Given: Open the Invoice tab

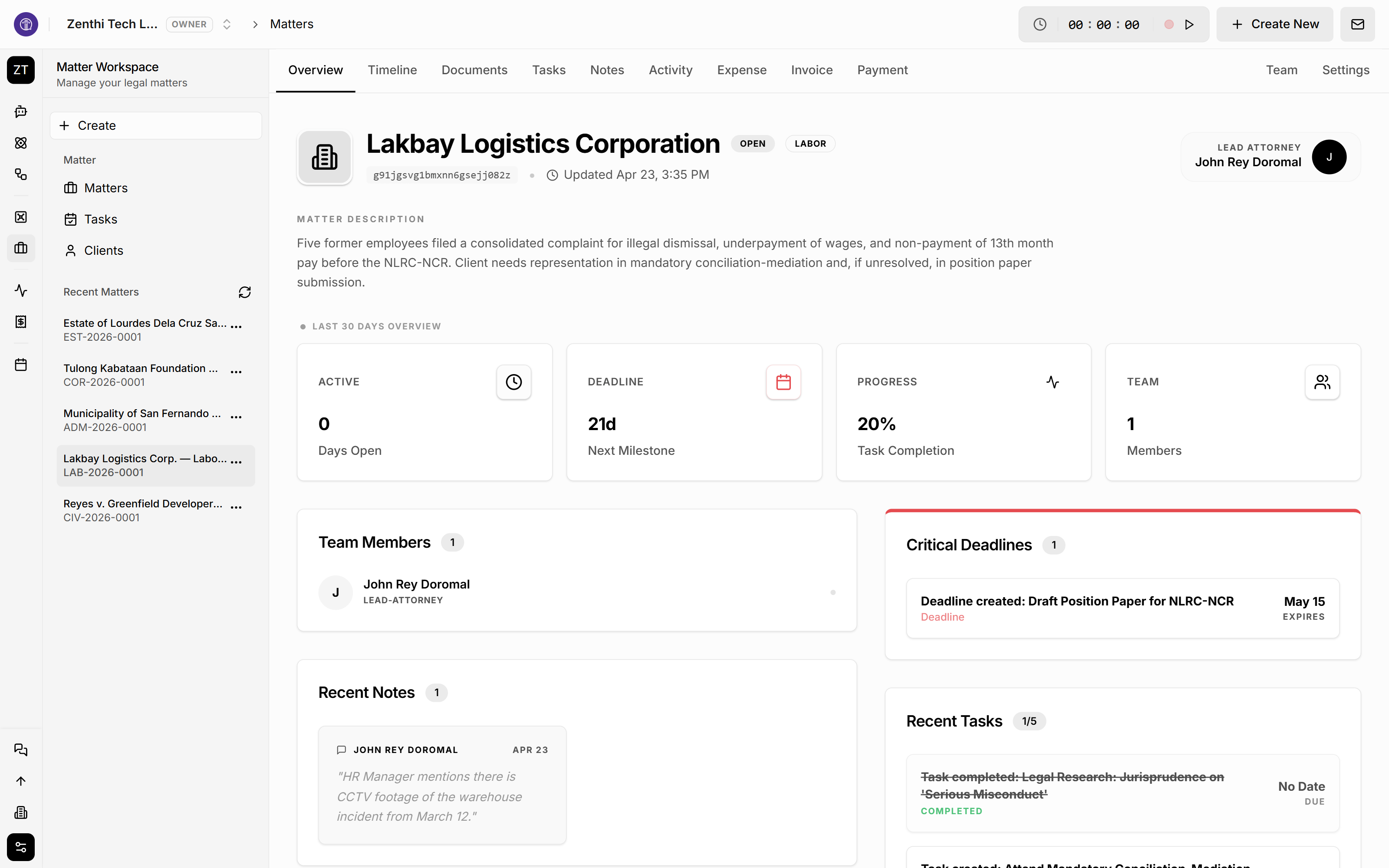Looking at the screenshot, I should click(x=812, y=70).
